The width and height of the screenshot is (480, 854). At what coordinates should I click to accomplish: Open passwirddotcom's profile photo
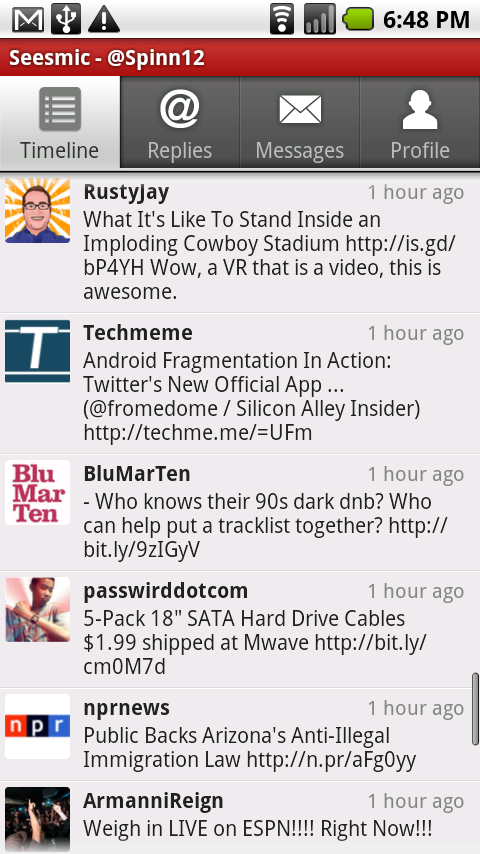38,609
